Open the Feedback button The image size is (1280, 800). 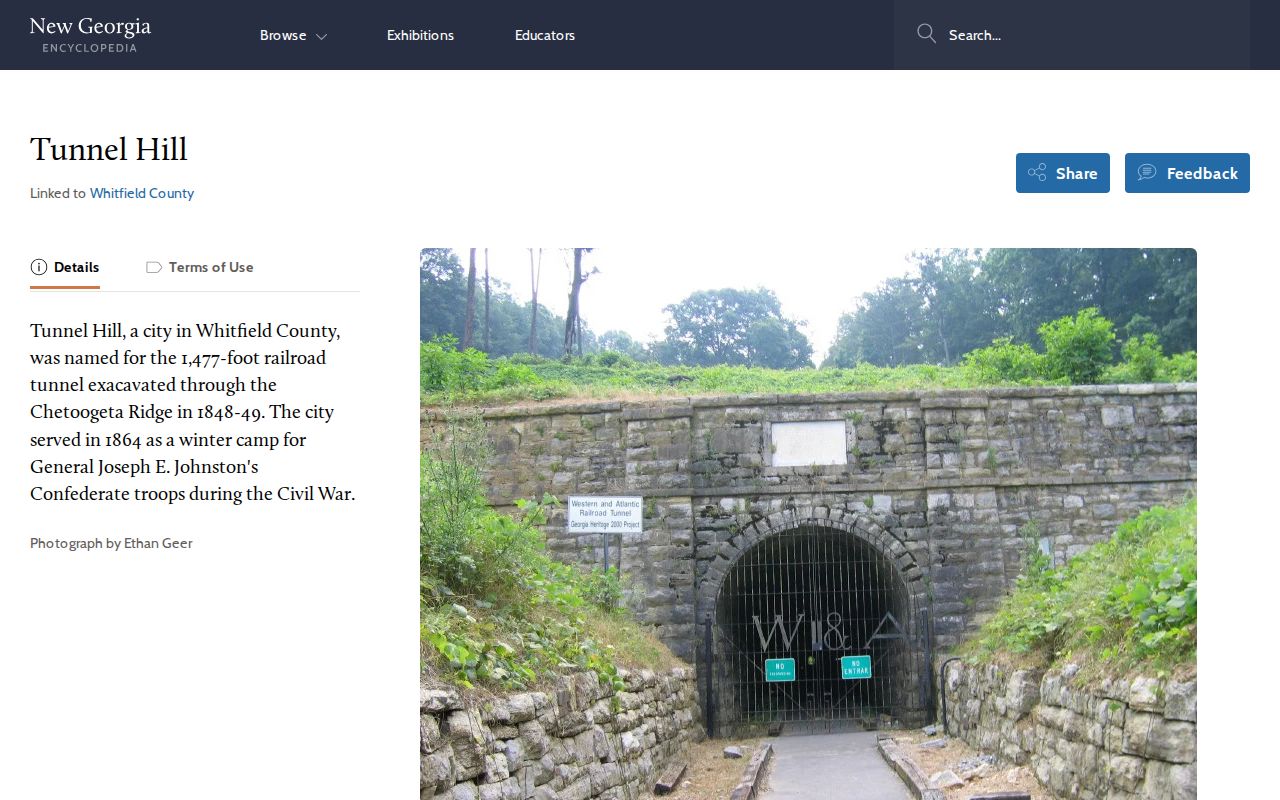1187,173
